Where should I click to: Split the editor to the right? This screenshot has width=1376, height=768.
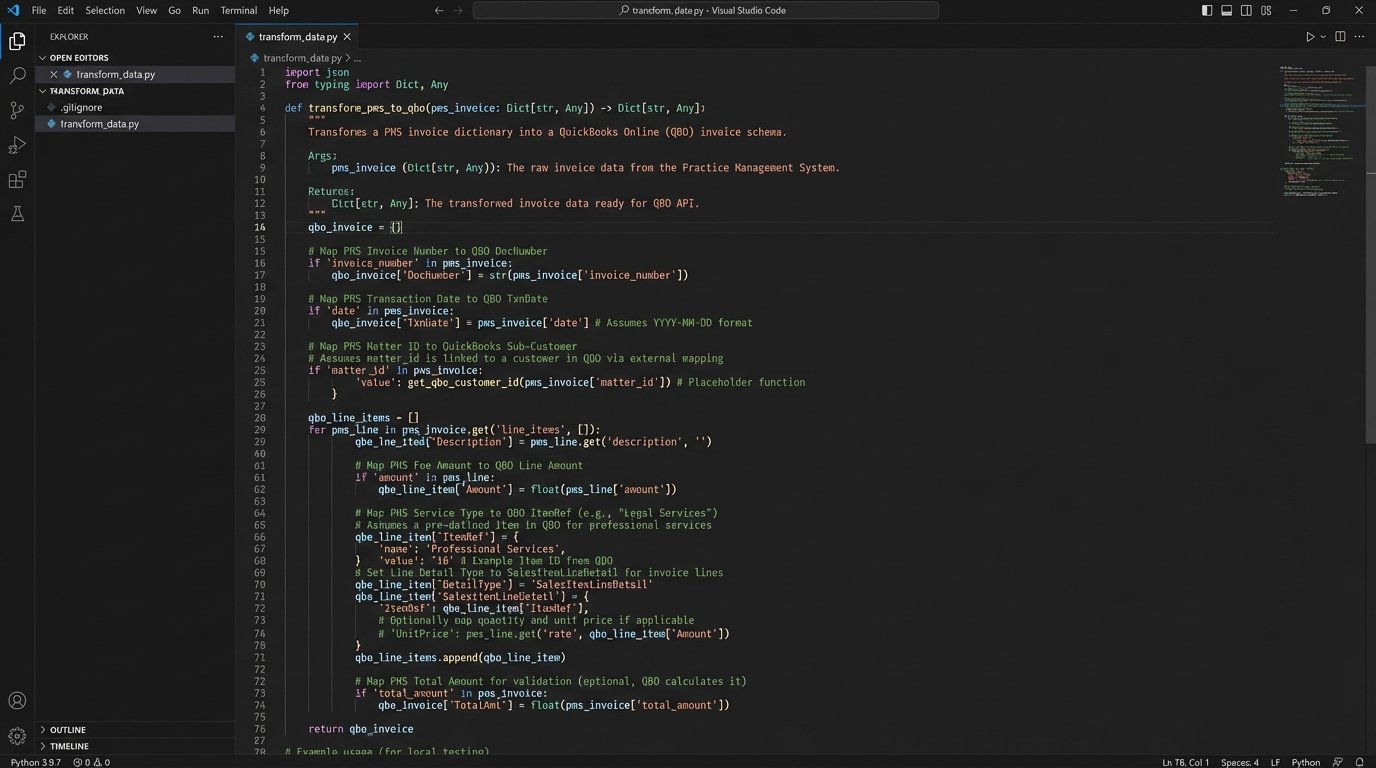coord(1339,36)
